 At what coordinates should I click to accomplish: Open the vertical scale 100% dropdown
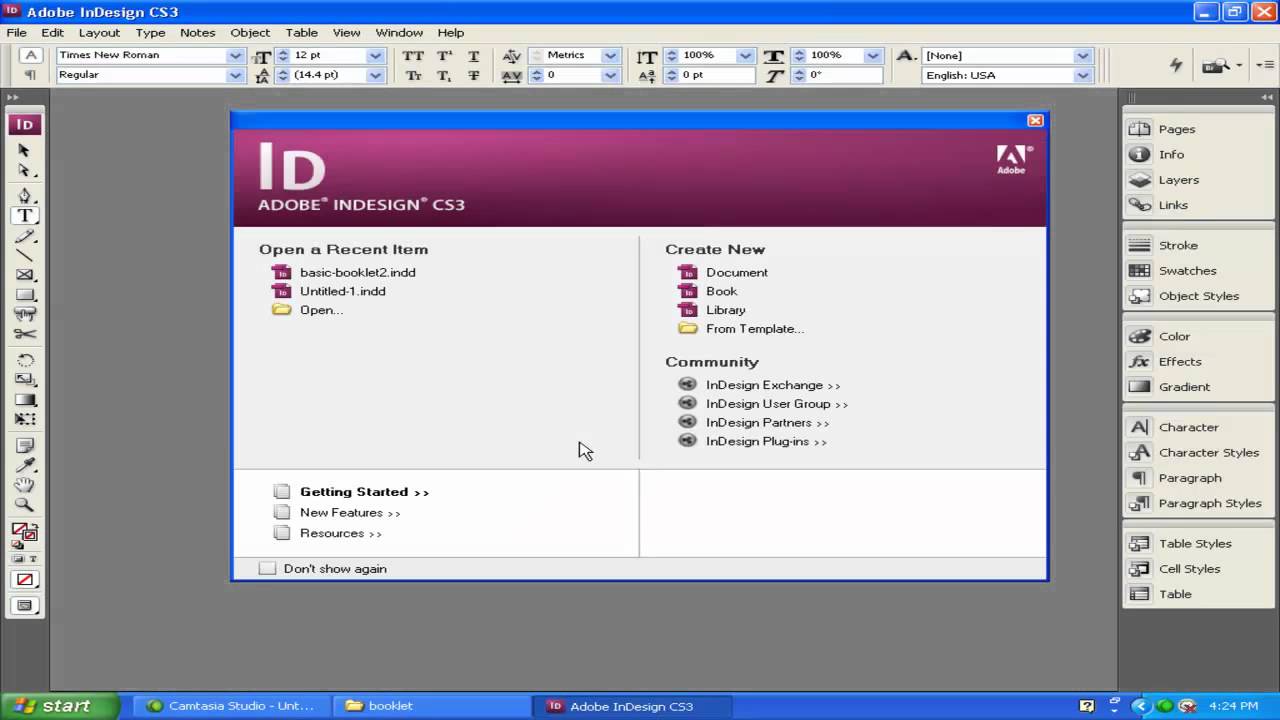tap(746, 56)
